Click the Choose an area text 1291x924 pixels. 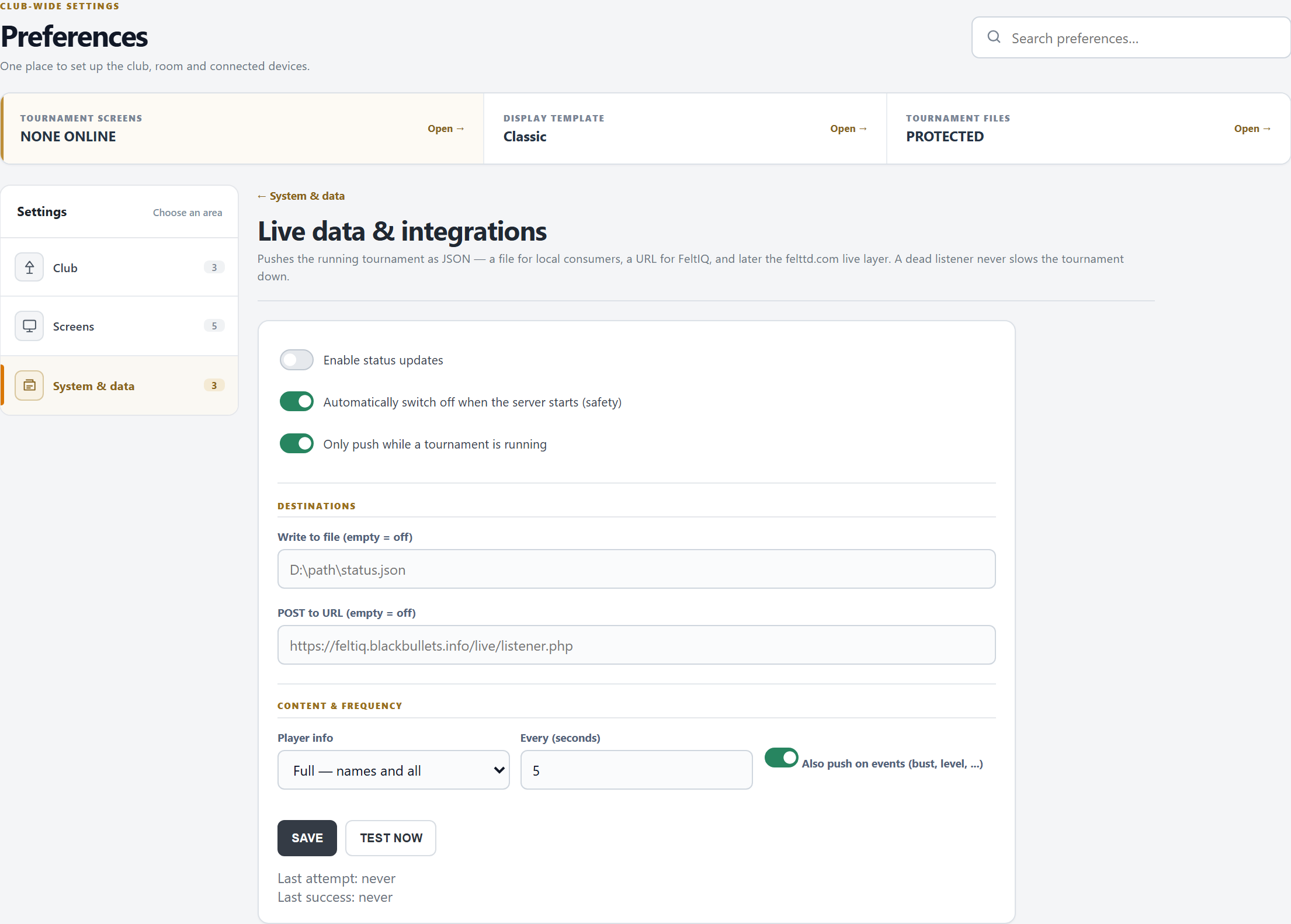click(x=188, y=213)
